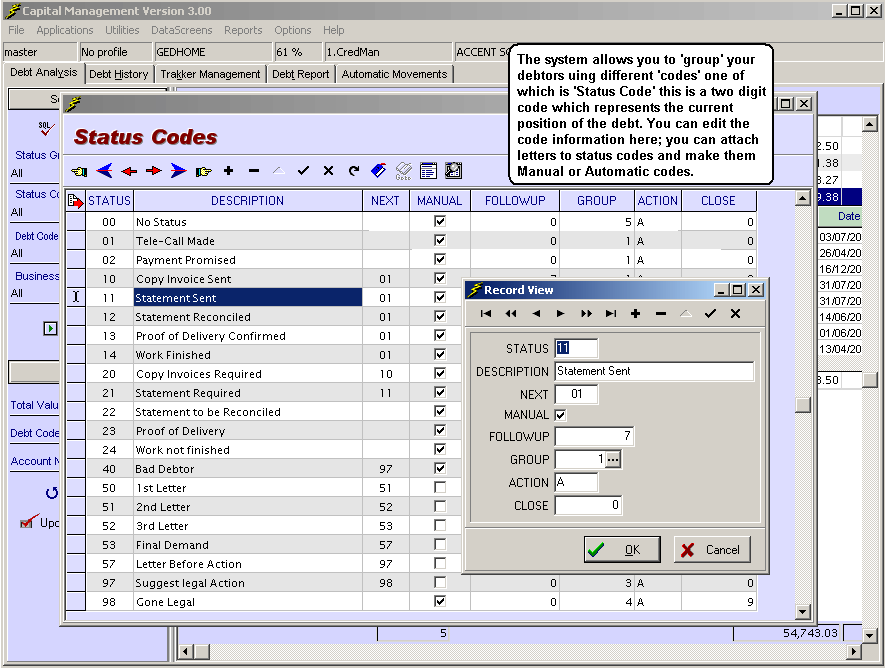The height and width of the screenshot is (668, 885).
Task: Switch to grid list view icon
Action: pyautogui.click(x=428, y=170)
